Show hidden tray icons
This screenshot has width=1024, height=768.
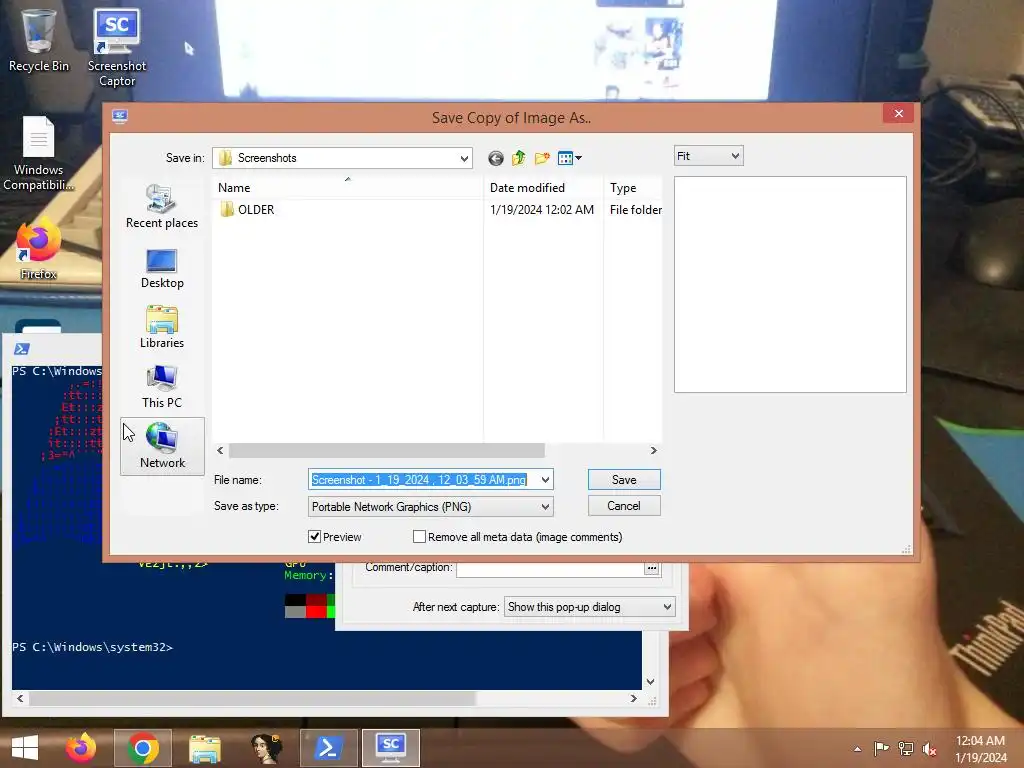click(857, 749)
